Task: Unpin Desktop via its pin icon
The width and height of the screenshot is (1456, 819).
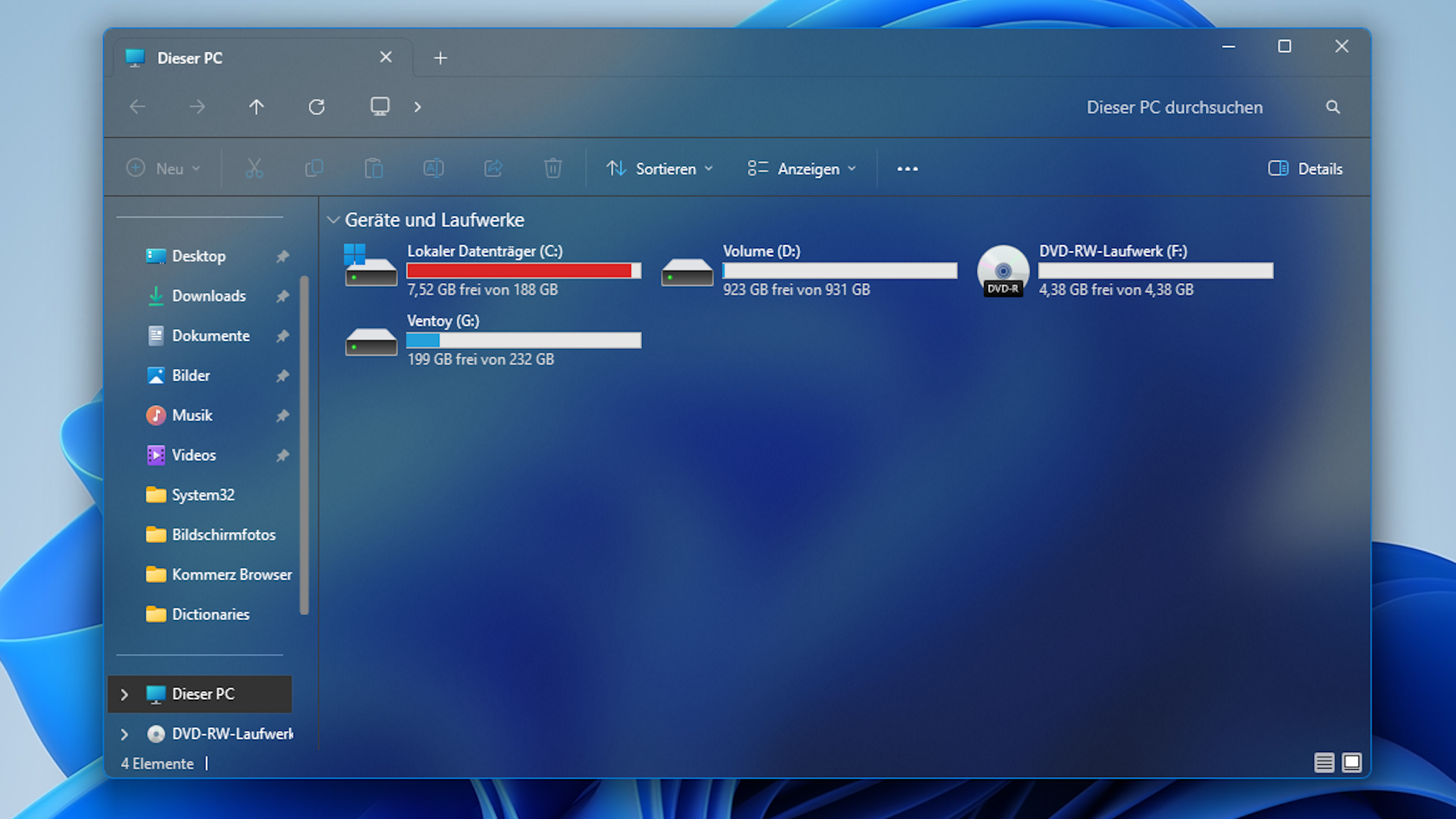Action: coord(283,256)
